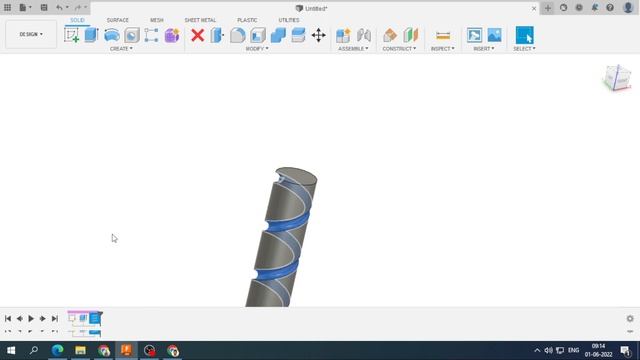Switch to the SURFACE tab
This screenshot has height=360, width=640.
(x=118, y=20)
